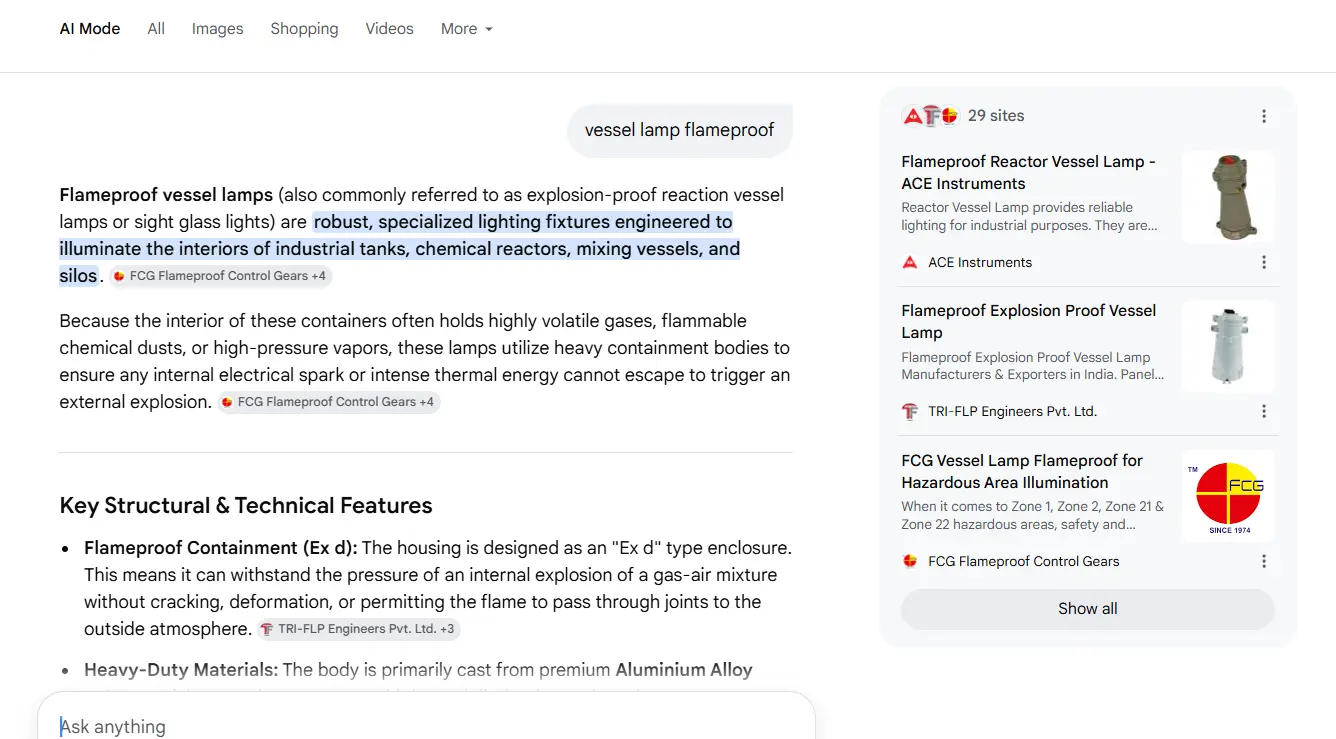The image size is (1336, 739).
Task: Click the highlighted robust, specialized lighting fixtures text
Action: tap(400, 249)
